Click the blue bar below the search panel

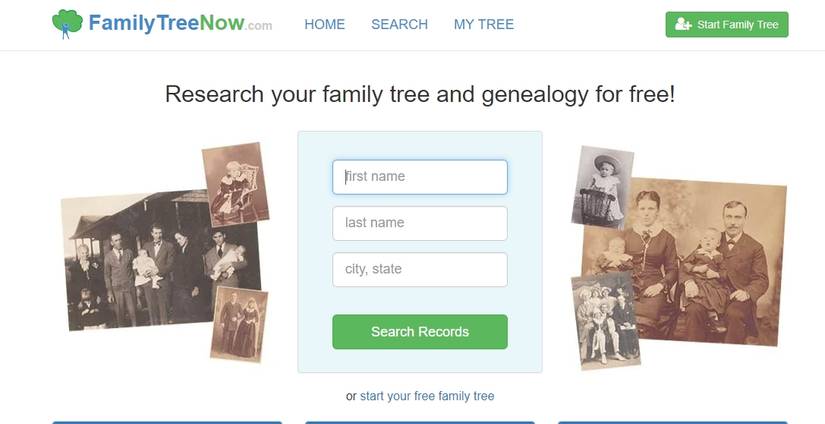coord(420,422)
